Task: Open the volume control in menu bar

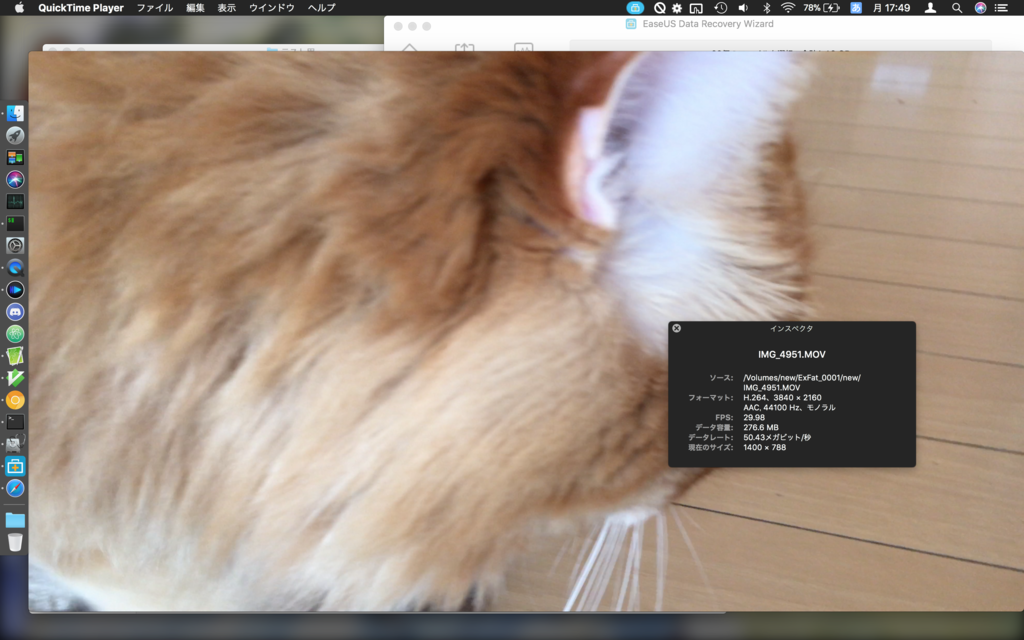Action: 743,8
